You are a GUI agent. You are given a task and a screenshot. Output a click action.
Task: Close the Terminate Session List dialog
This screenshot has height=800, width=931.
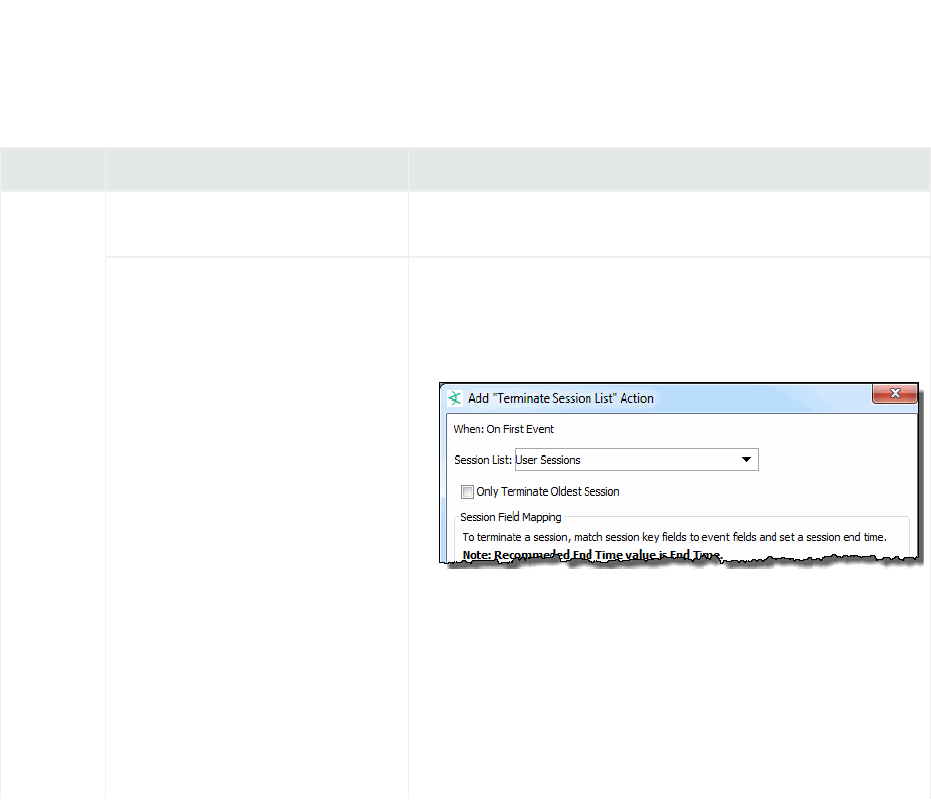coord(895,393)
